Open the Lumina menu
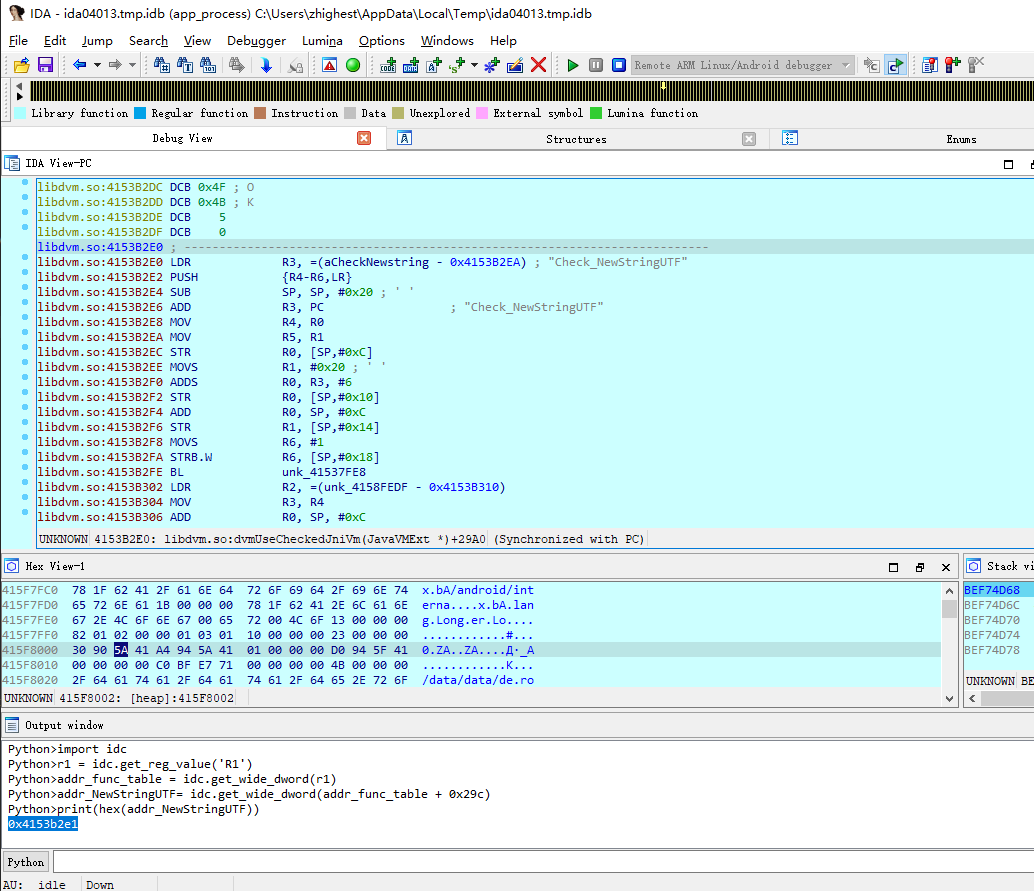1034x891 pixels. point(322,41)
